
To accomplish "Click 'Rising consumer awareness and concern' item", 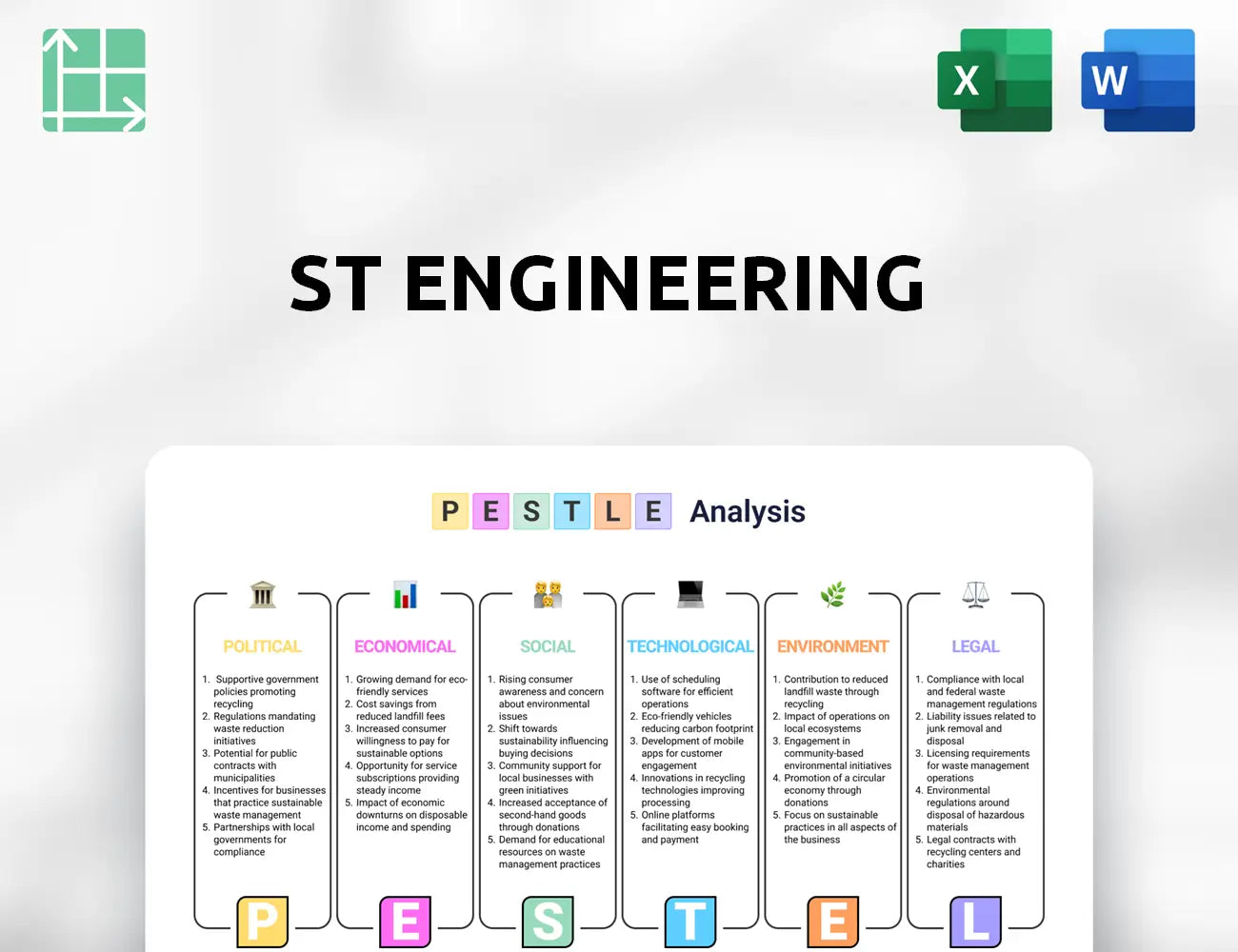I will [546, 698].
